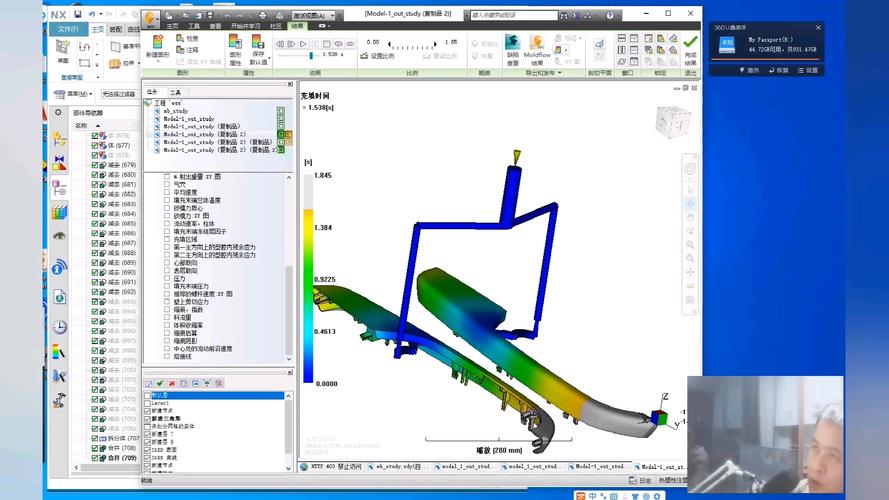Play the result animation
The height and width of the screenshot is (500, 889).
[303, 44]
